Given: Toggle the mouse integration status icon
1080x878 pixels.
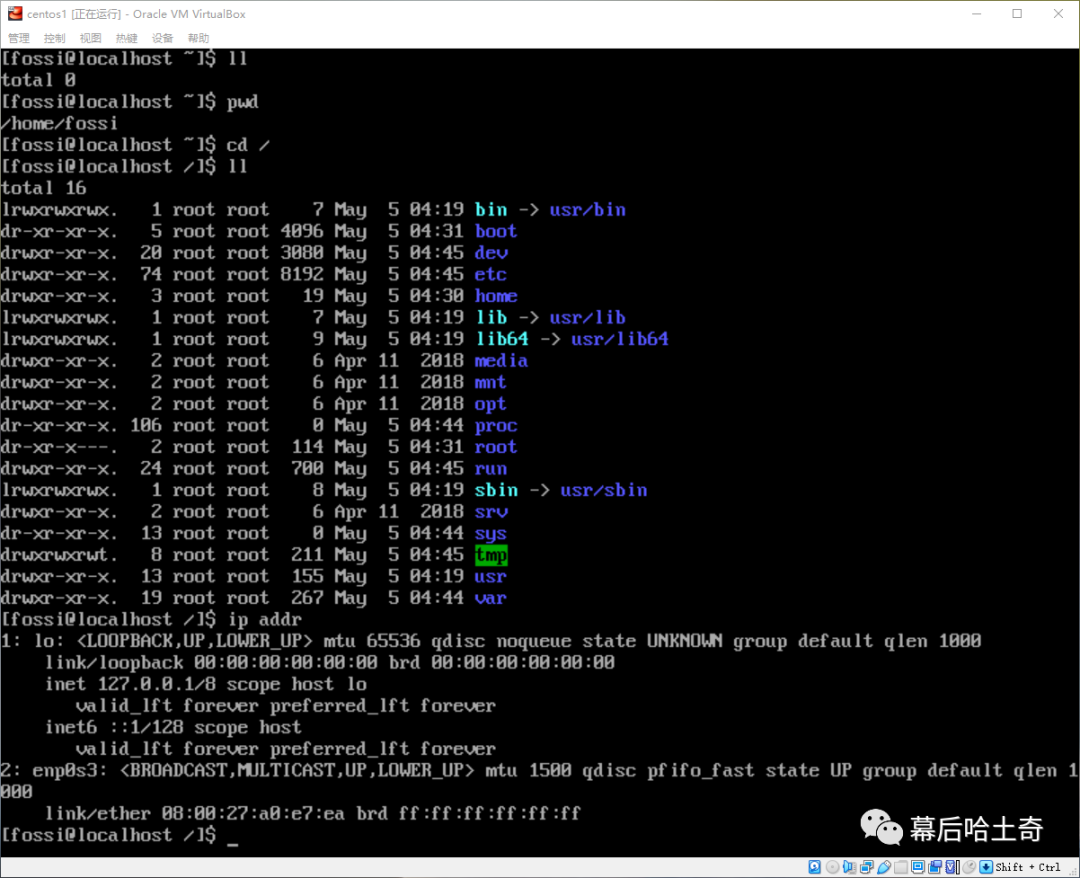Looking at the screenshot, I should (969, 867).
